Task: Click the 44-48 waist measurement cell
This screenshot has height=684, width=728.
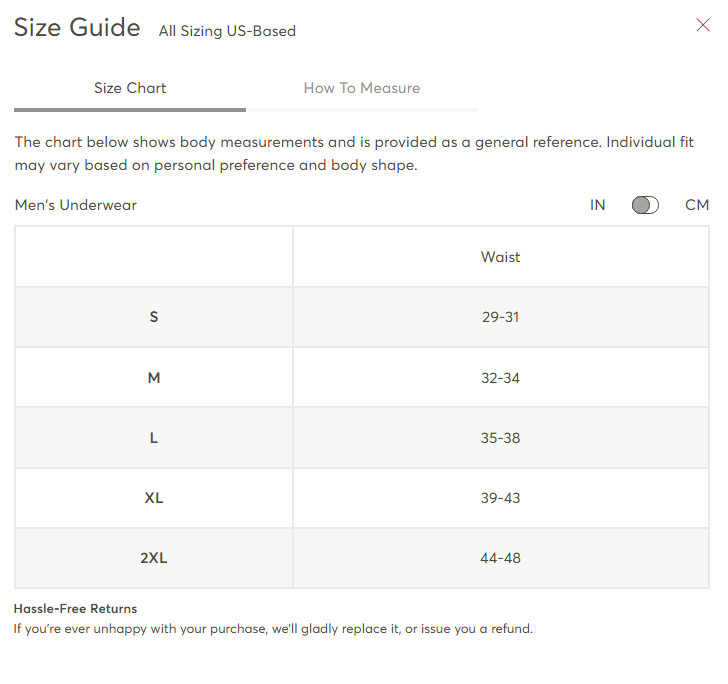Action: coord(500,558)
